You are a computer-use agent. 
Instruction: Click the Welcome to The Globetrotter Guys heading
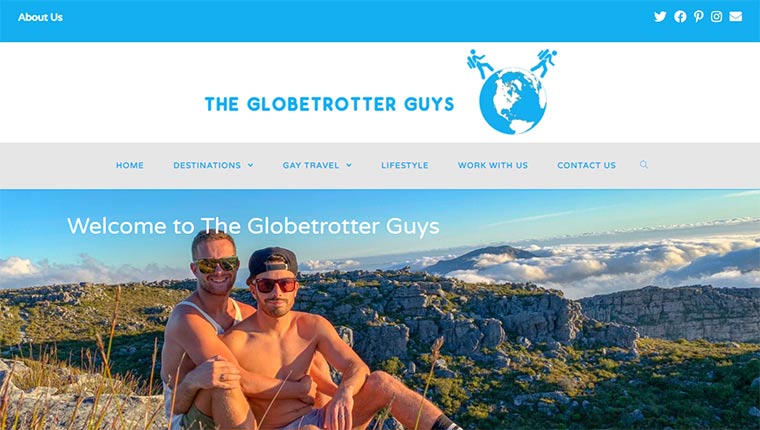(x=253, y=226)
